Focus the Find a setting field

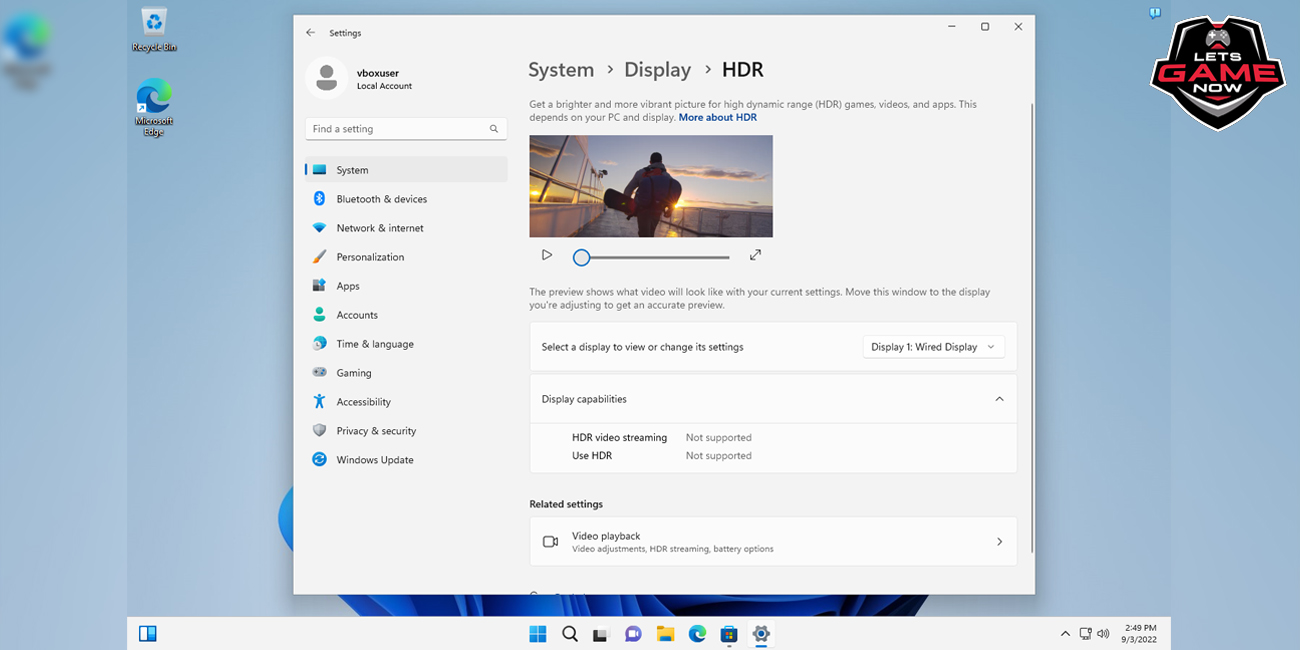point(406,129)
